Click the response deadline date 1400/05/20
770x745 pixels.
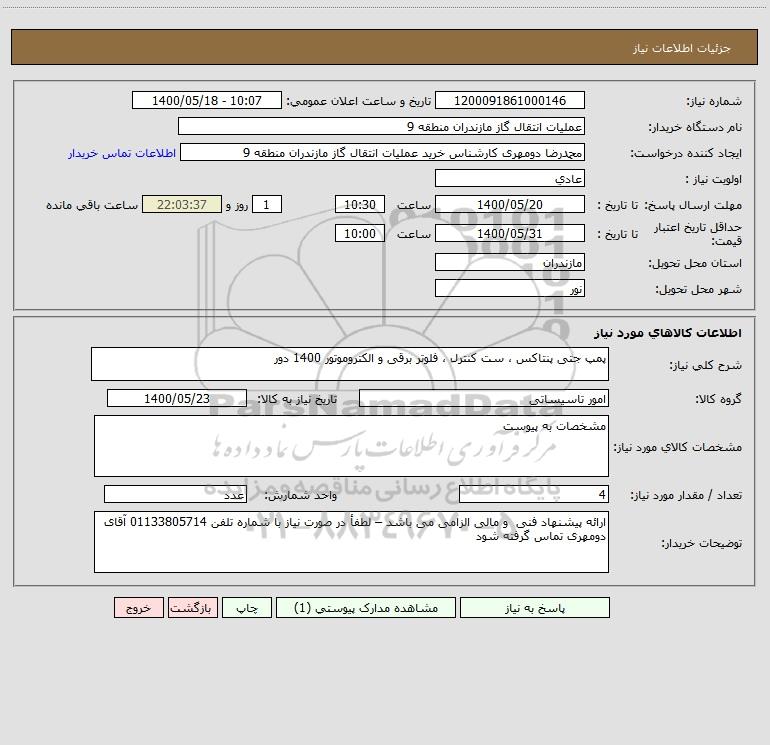click(x=510, y=204)
